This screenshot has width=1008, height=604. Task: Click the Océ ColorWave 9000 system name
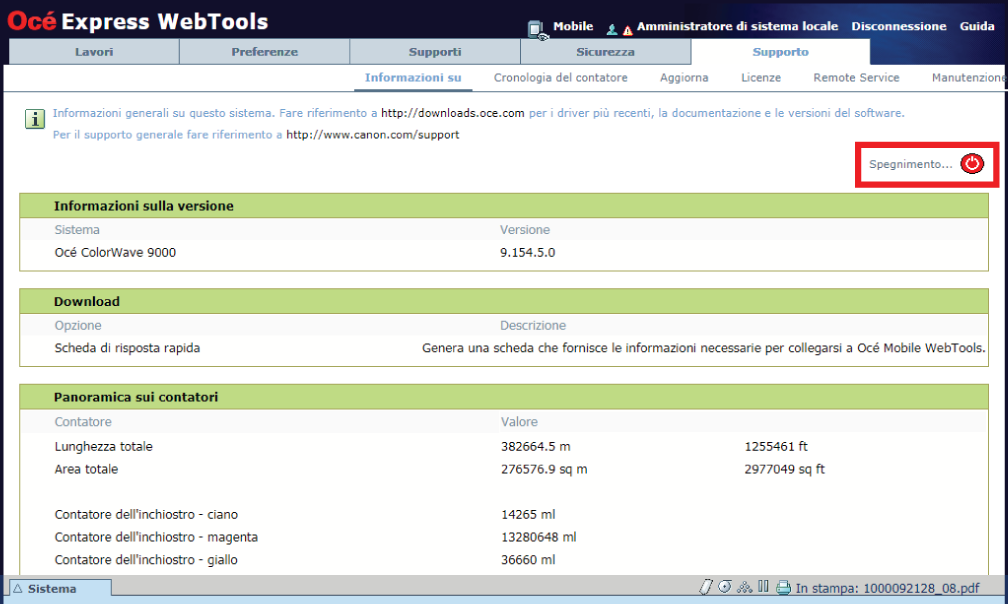pos(115,253)
